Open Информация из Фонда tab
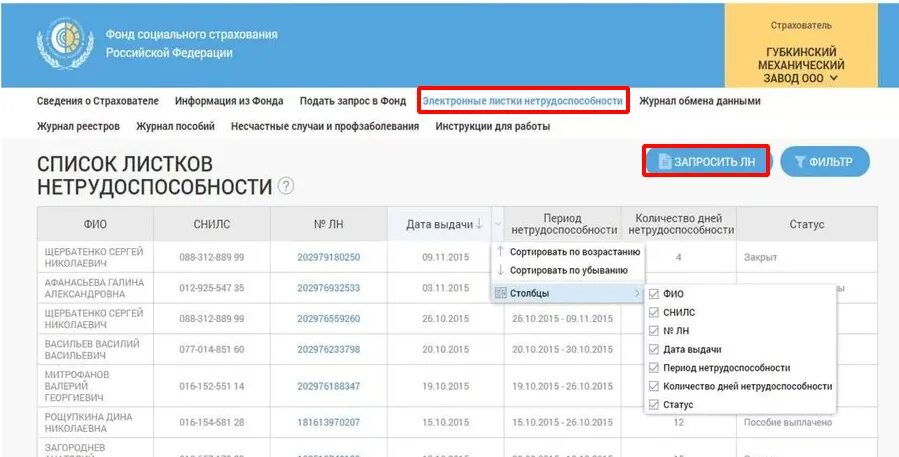The width and height of the screenshot is (899, 457). tap(229, 101)
